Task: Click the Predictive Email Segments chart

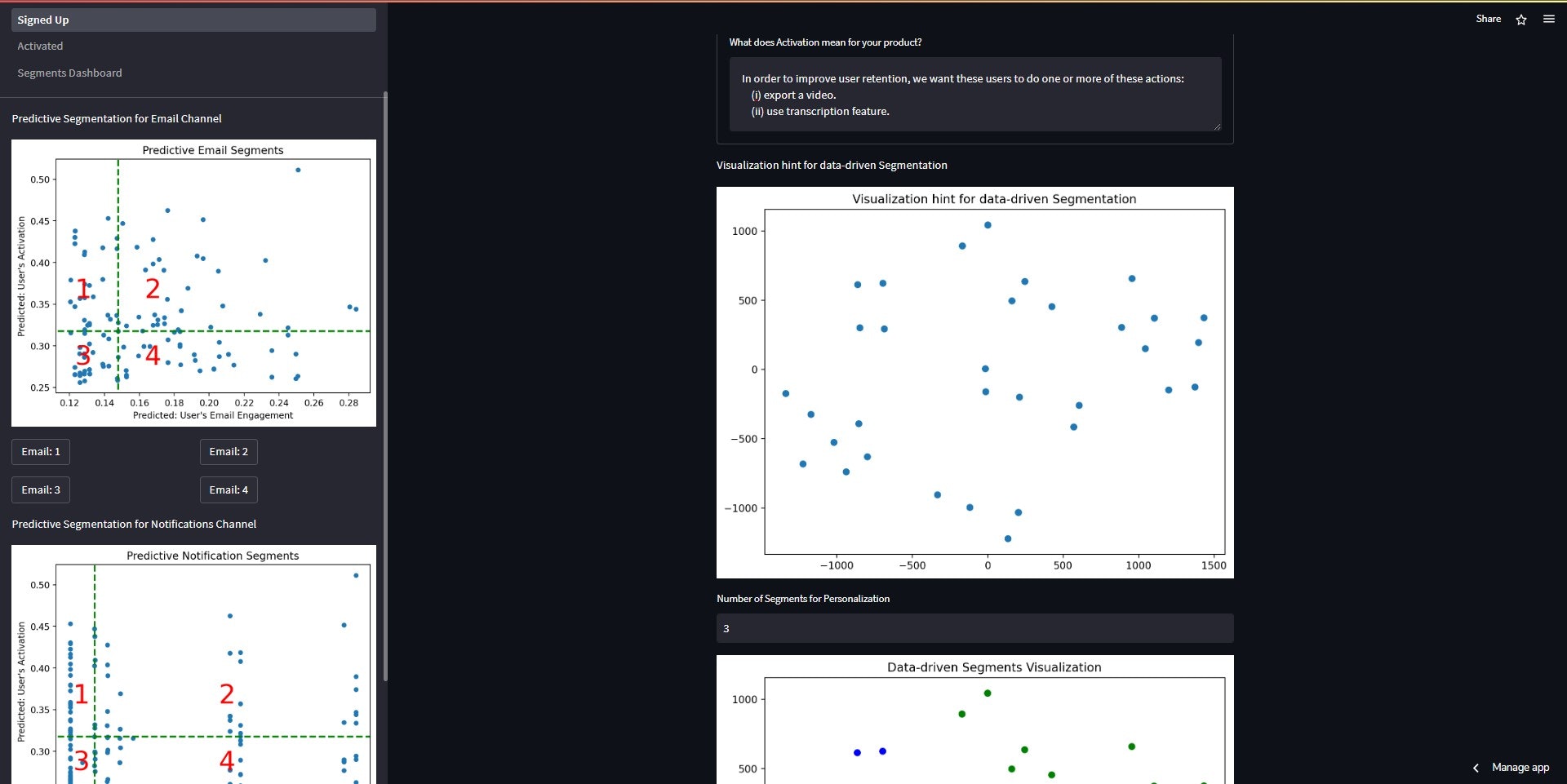Action: point(193,283)
